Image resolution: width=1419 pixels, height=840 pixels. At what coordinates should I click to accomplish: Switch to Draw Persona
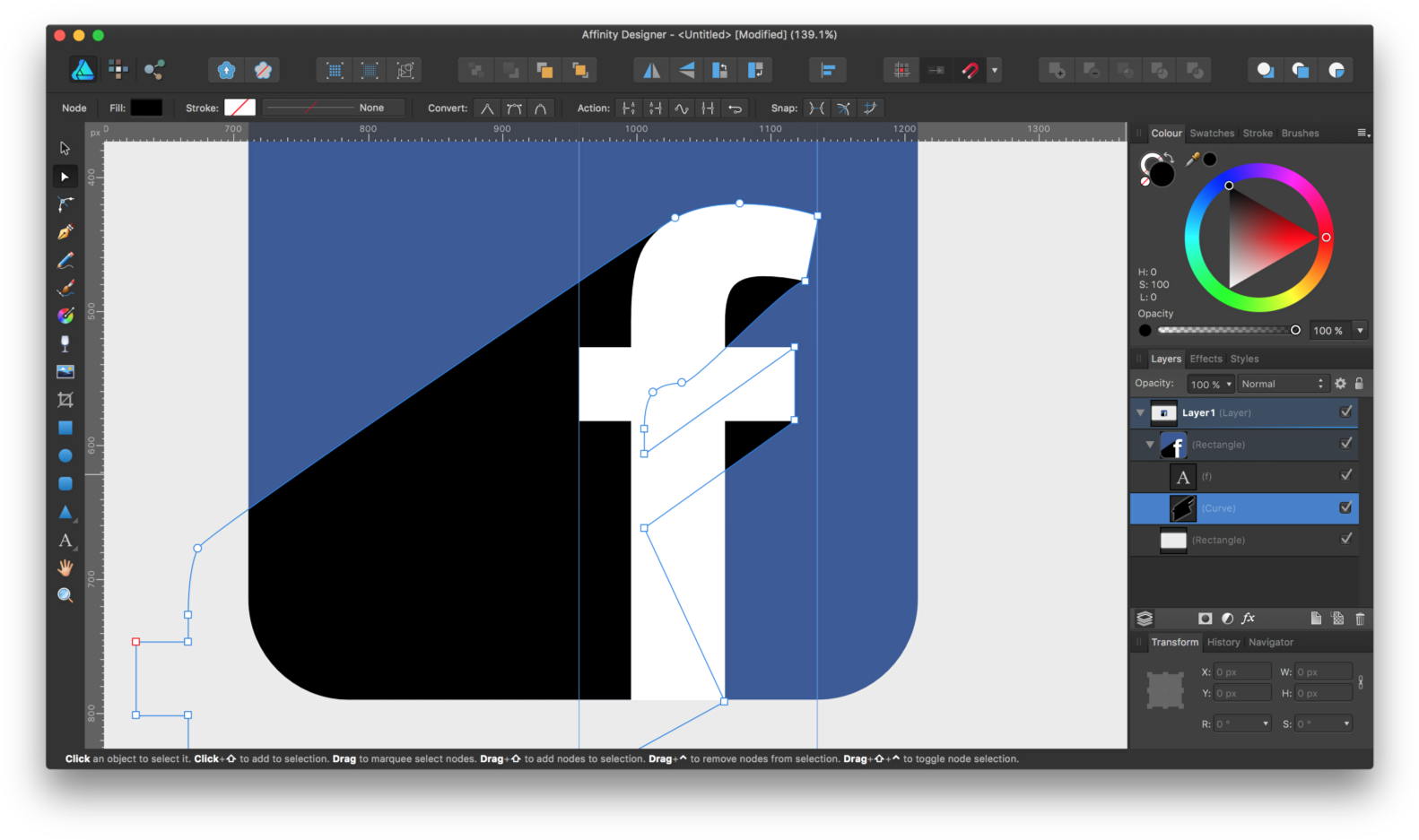[x=83, y=69]
